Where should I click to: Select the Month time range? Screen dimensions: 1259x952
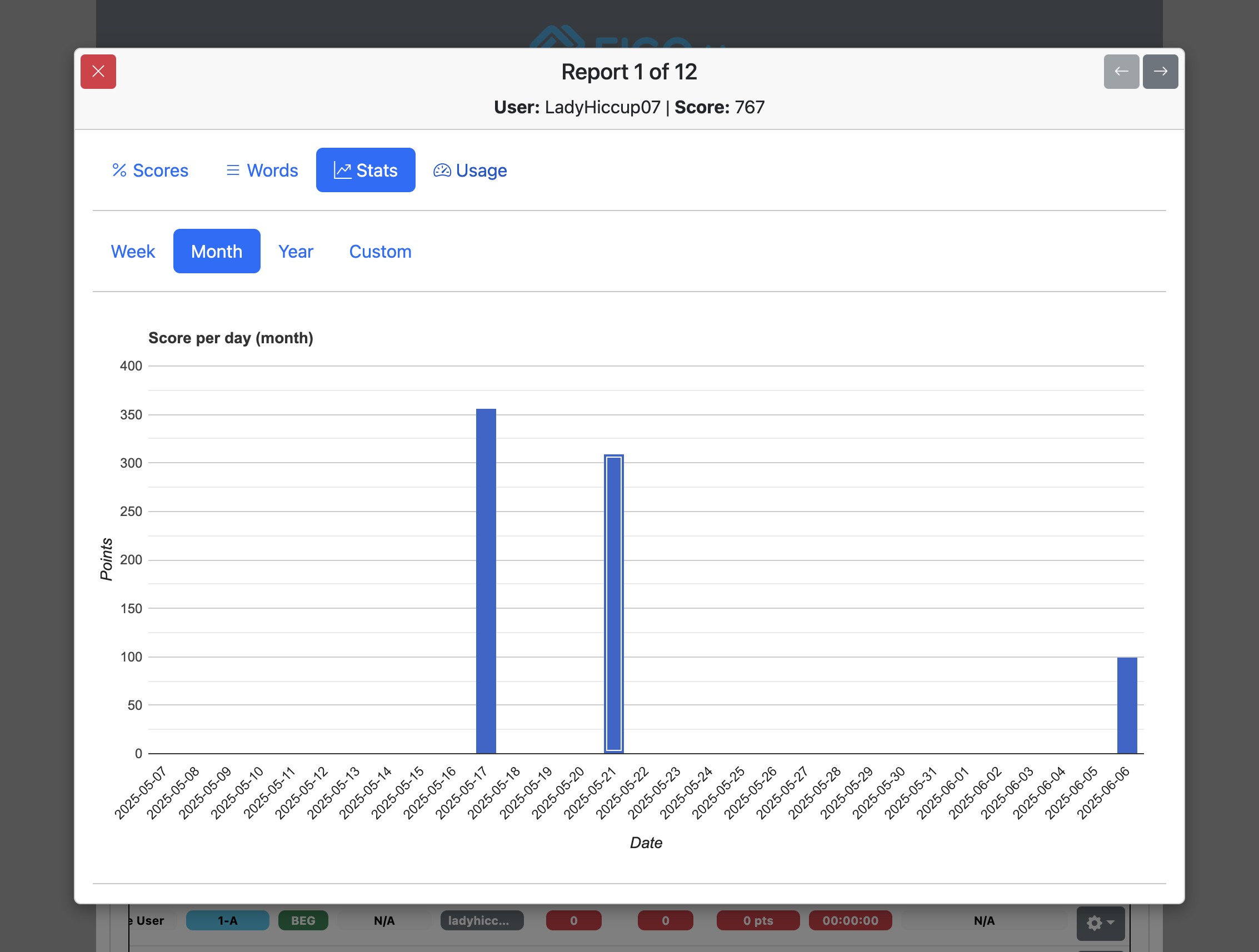(x=217, y=252)
